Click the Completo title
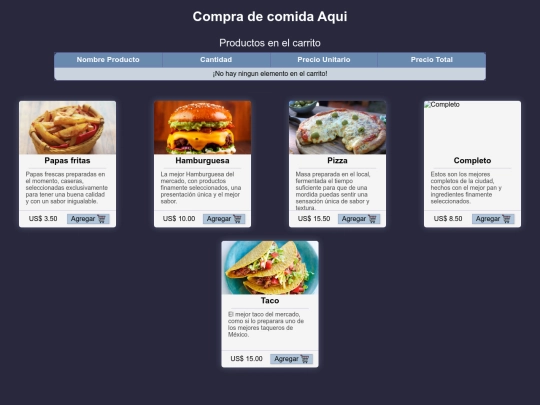540x405 pixels. click(472, 160)
